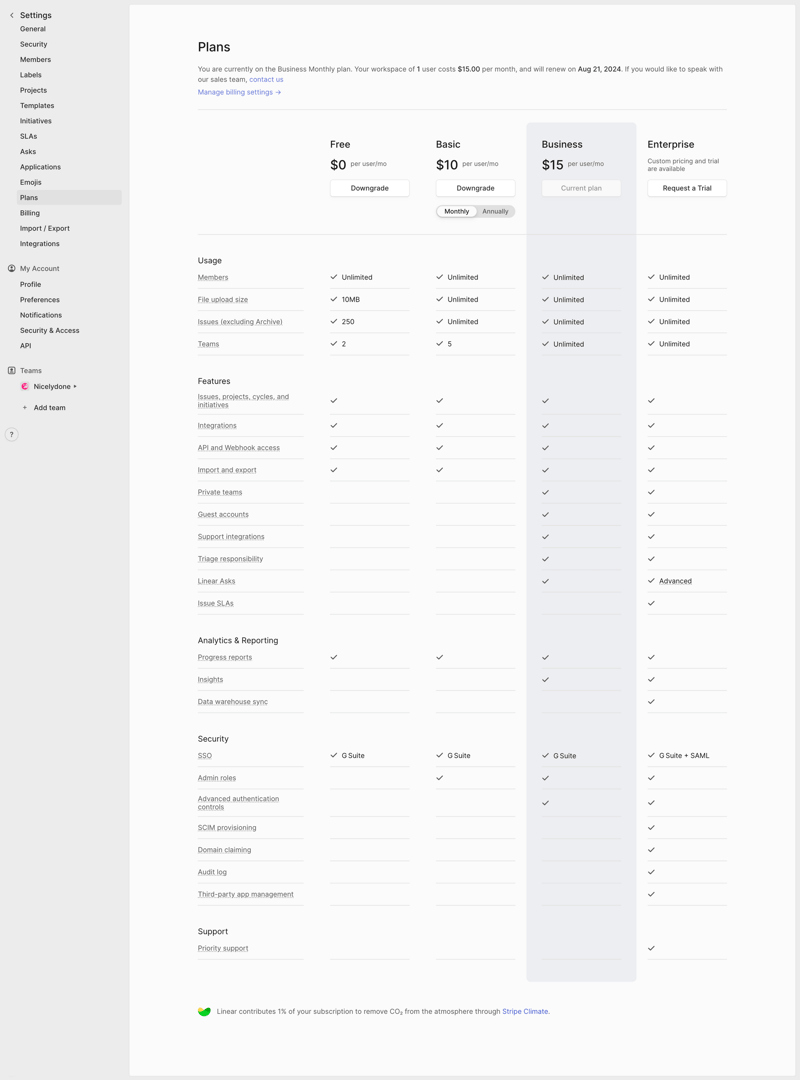Click the leaf icon beside the climate note
Screen dimensions: 800x1080
pyautogui.click(x=203, y=1011)
